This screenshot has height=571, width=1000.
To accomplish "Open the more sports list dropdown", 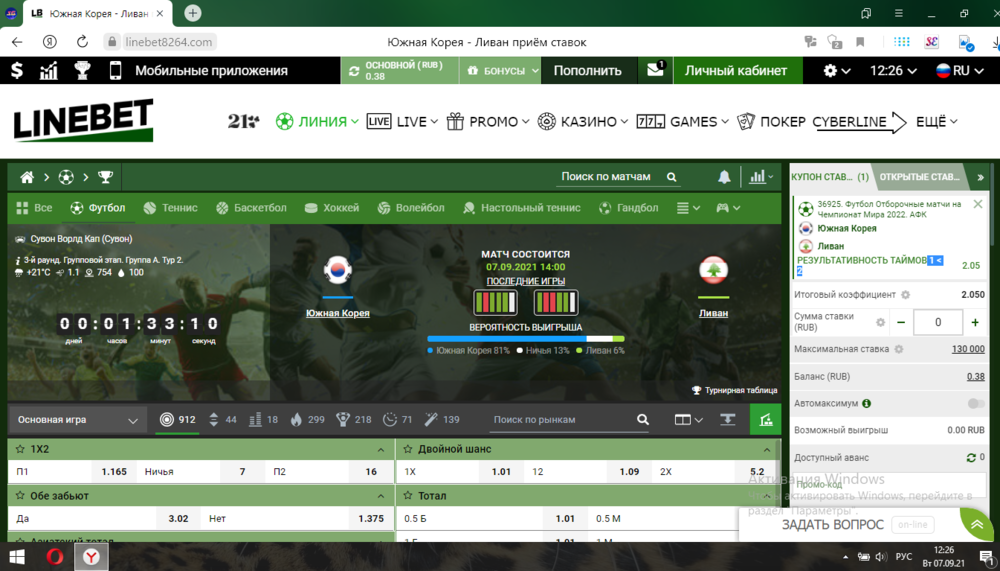I will 688,208.
